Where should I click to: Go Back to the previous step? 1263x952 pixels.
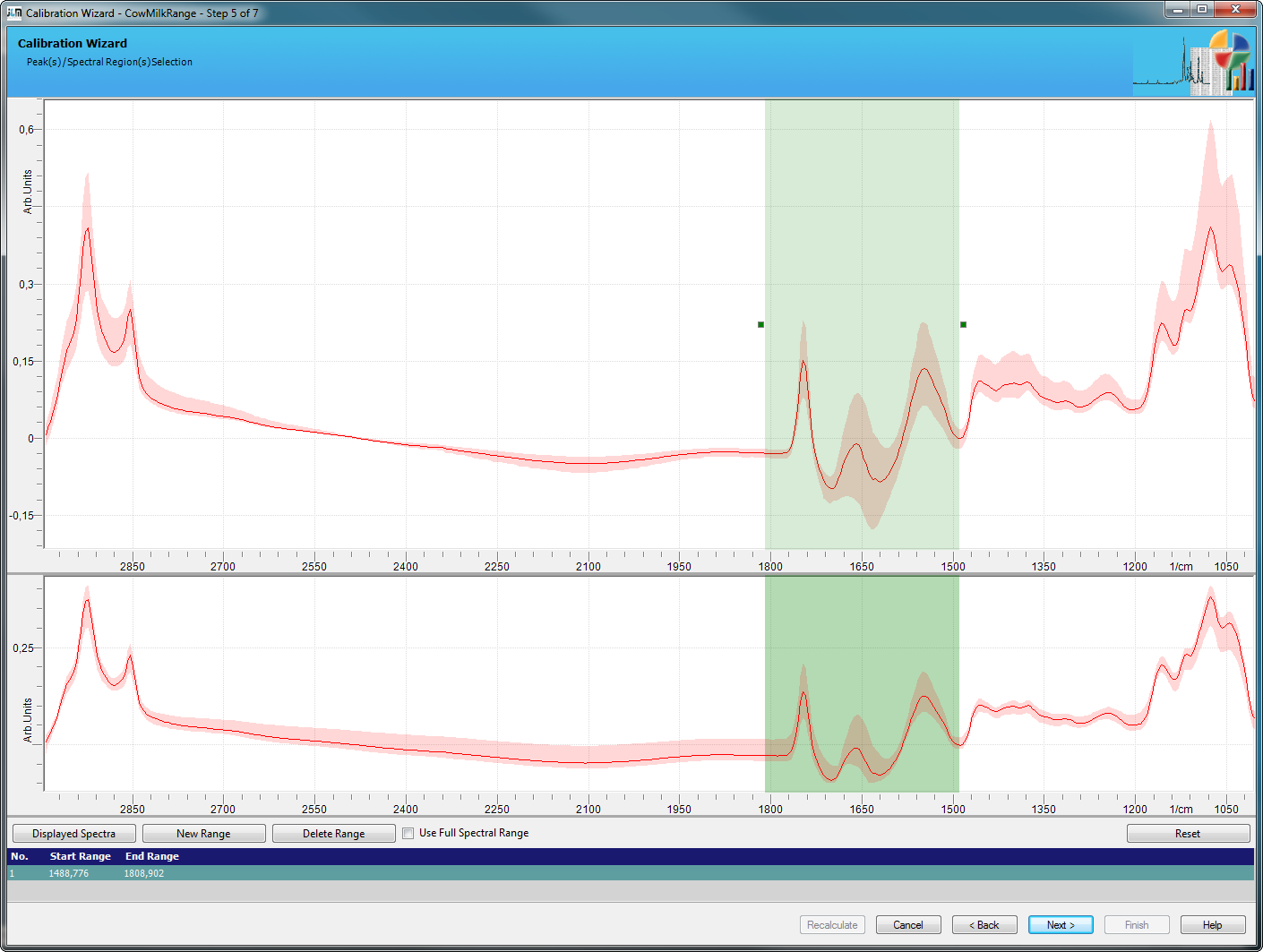(x=984, y=925)
